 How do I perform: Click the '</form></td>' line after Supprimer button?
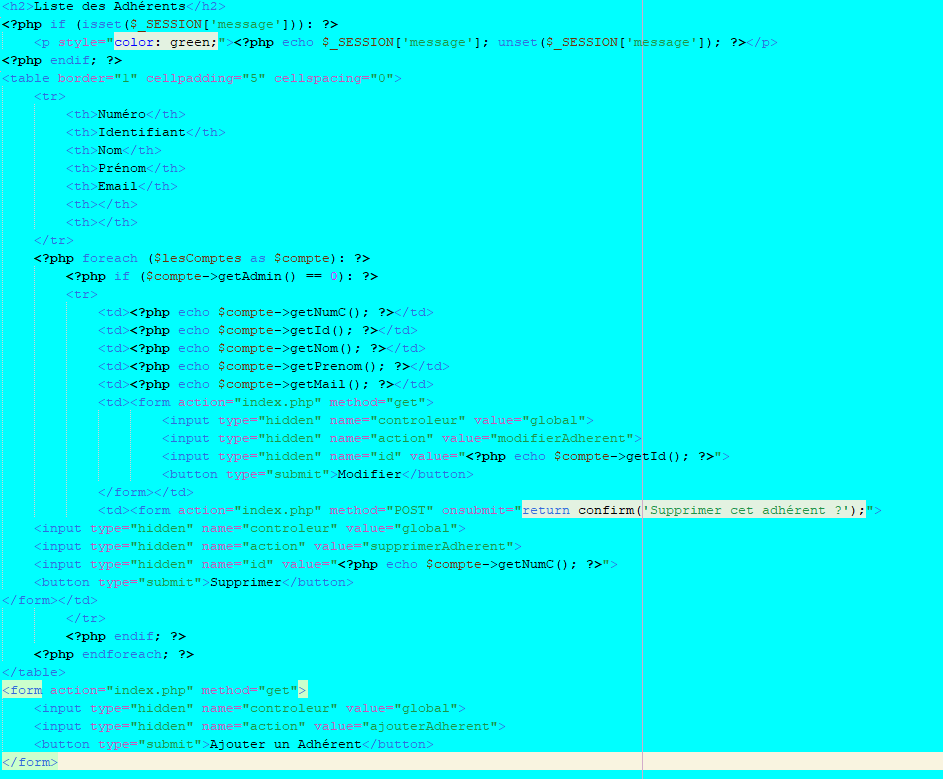point(50,601)
